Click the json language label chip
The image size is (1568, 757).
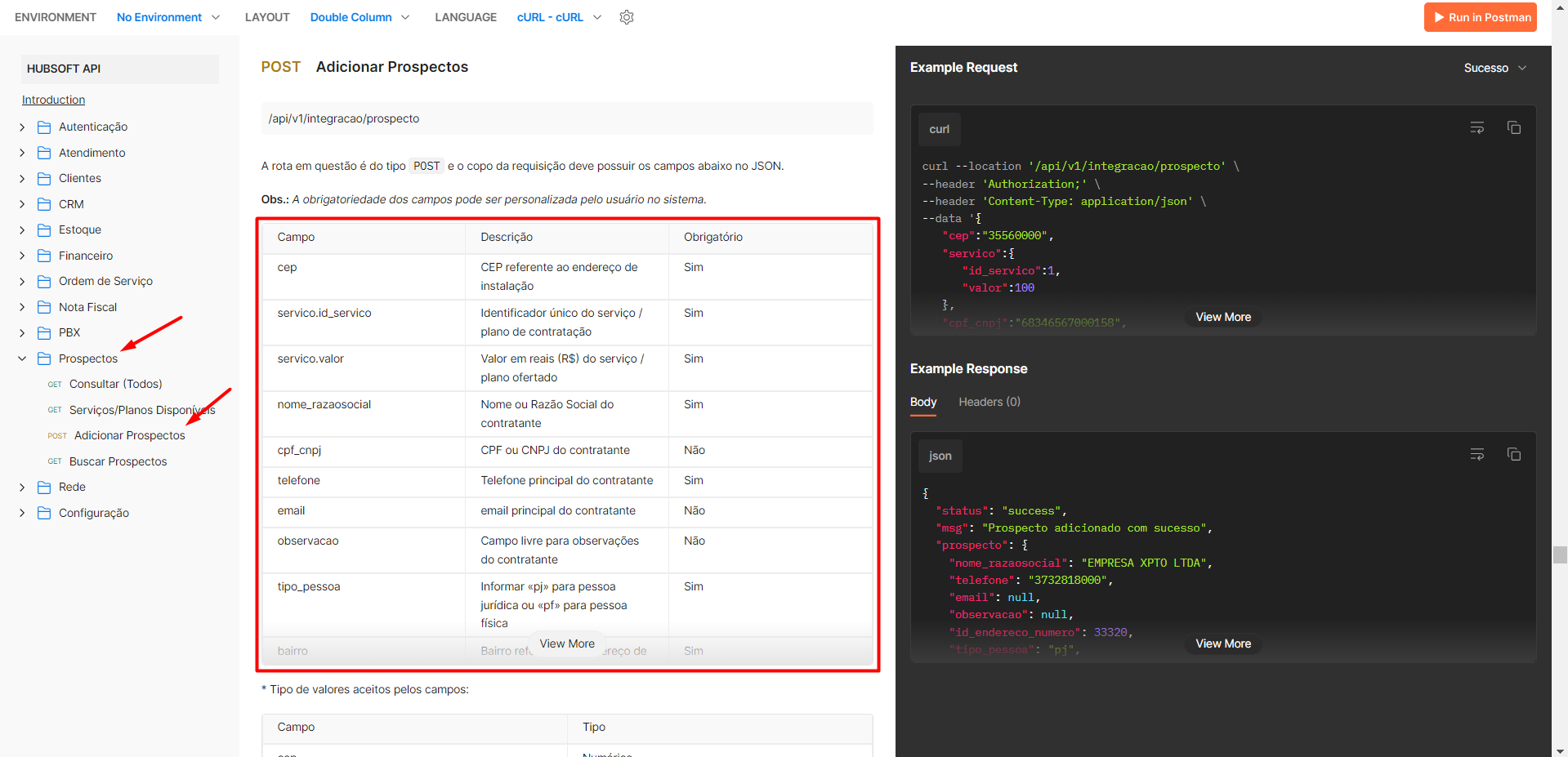(940, 456)
